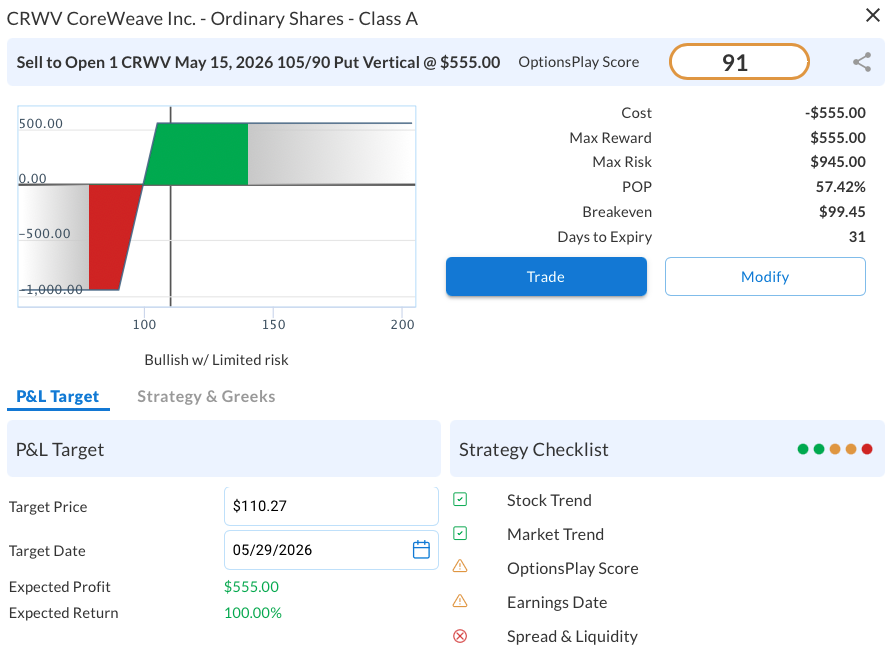Click the OptionsPlay Score checklist label
This screenshot has width=892, height=656.
(x=572, y=568)
